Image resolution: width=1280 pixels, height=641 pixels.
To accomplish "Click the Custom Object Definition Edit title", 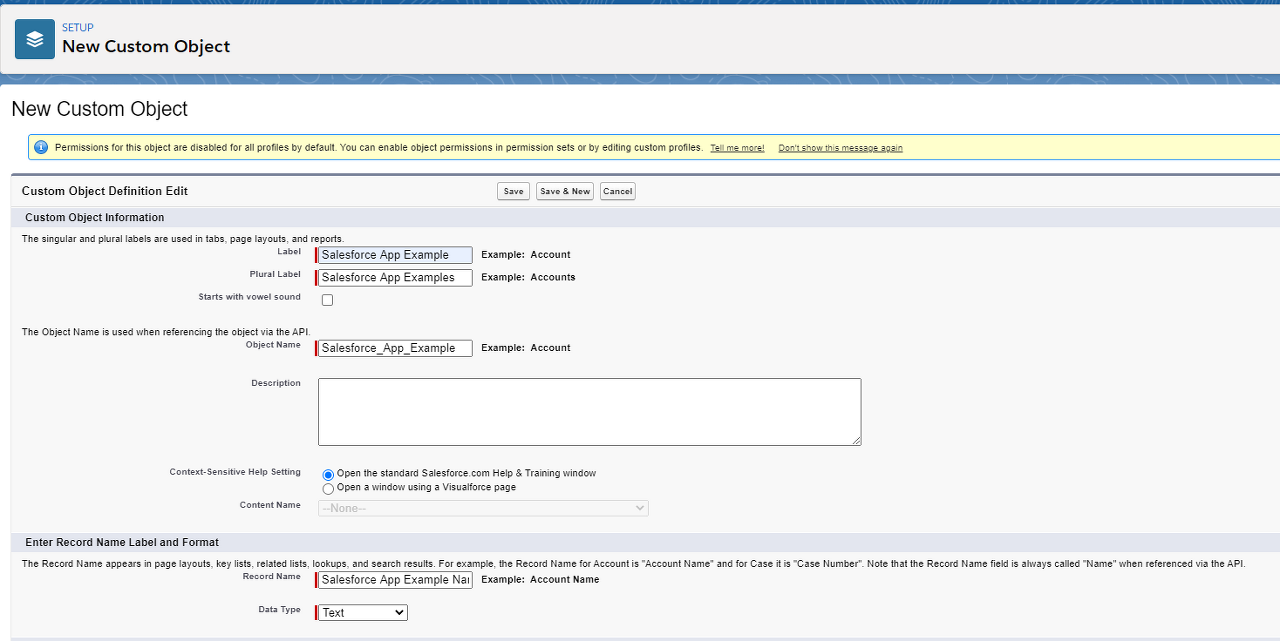I will [x=105, y=191].
